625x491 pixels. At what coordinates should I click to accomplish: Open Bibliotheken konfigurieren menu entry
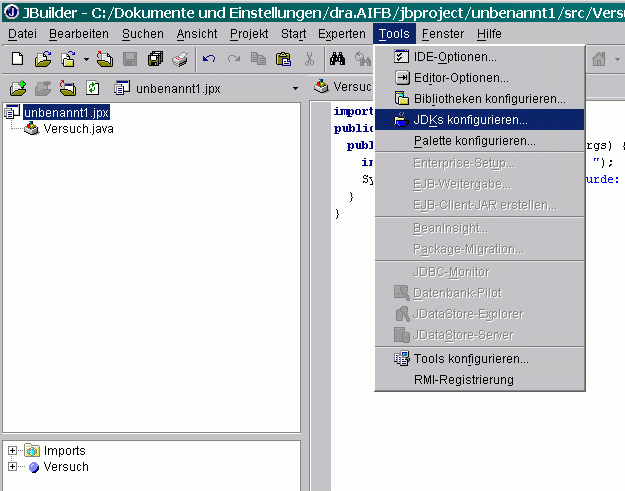[489, 99]
